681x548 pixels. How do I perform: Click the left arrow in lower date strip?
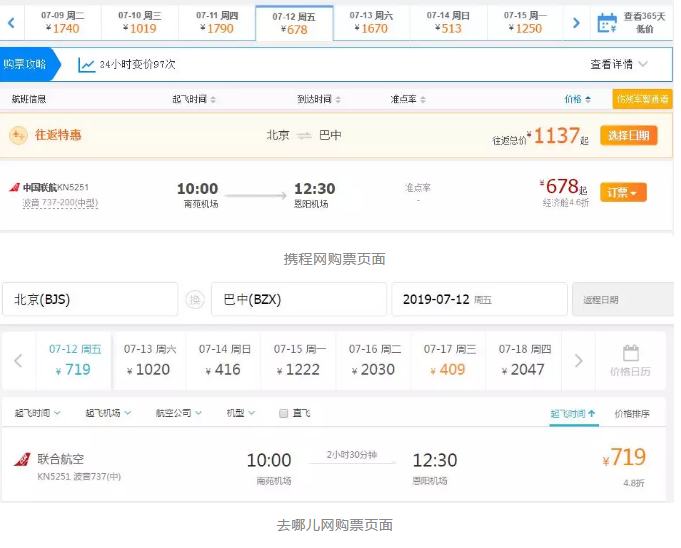(18, 361)
